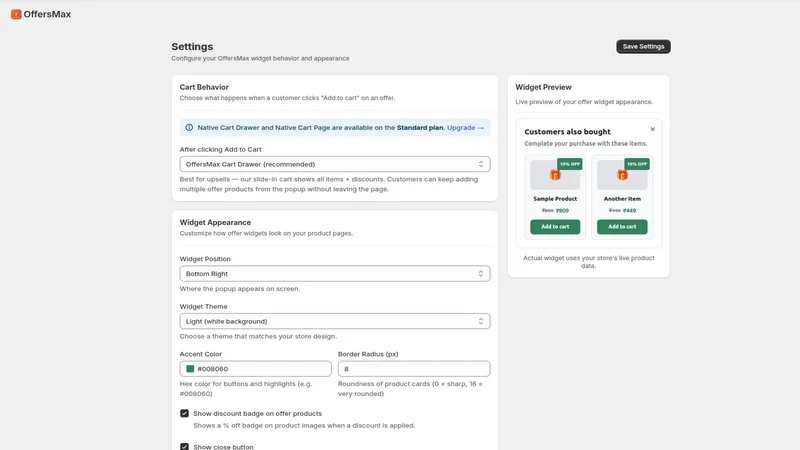Screen dimensions: 800x450
Task: Click the Actual widget uses live data note
Action: (589, 262)
